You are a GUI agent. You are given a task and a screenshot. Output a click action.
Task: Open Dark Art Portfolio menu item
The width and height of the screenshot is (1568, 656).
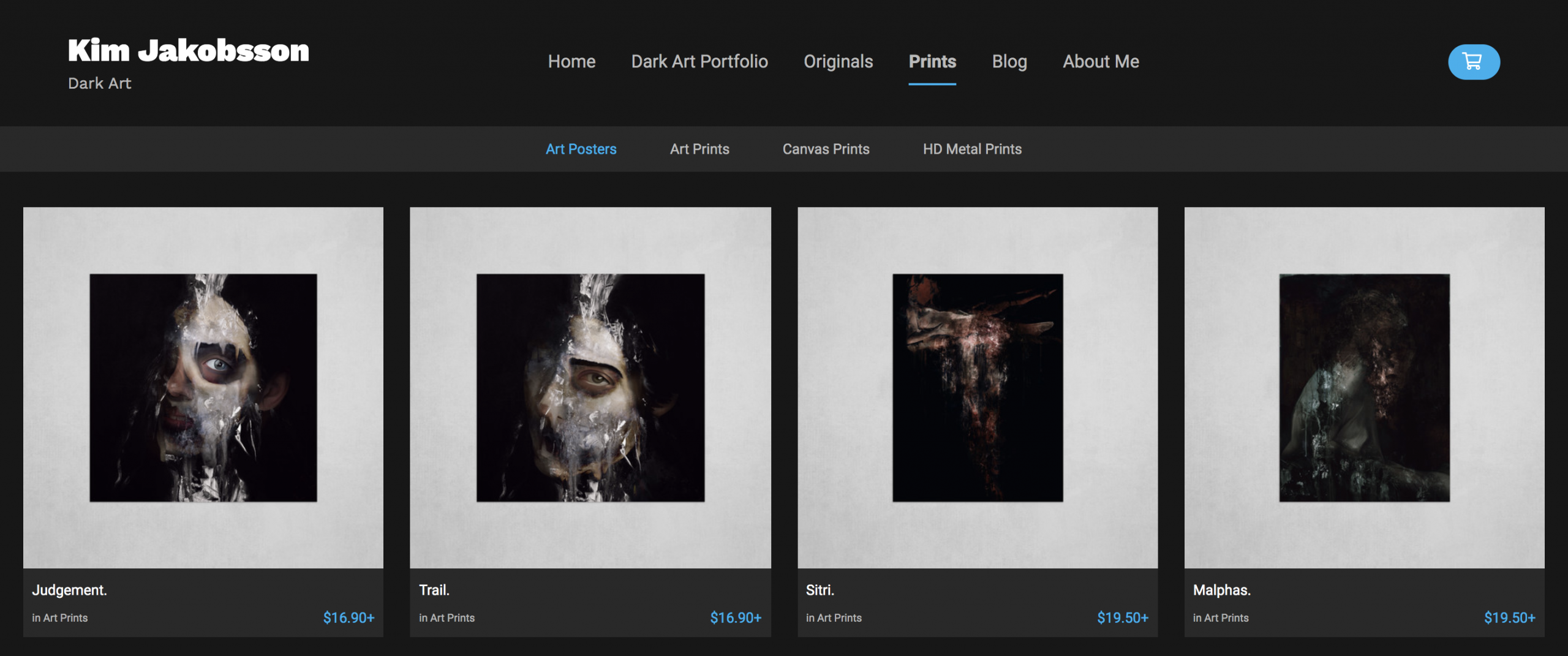699,61
